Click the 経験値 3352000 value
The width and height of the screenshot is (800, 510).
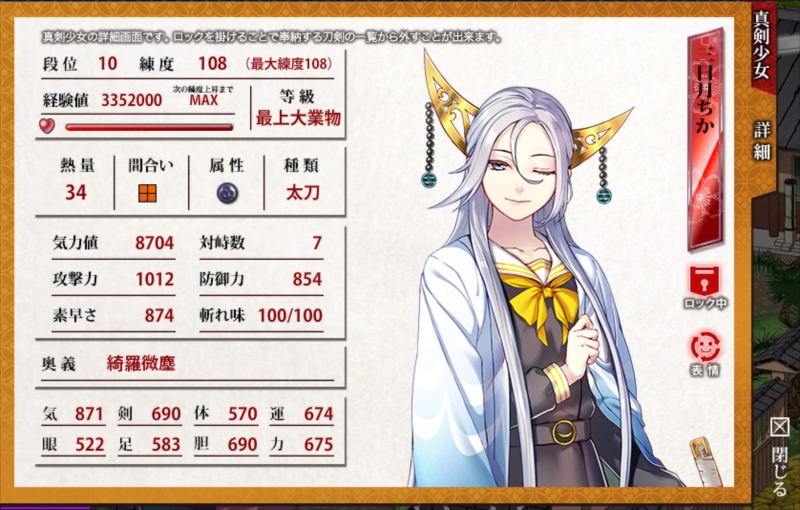pyautogui.click(x=132, y=100)
